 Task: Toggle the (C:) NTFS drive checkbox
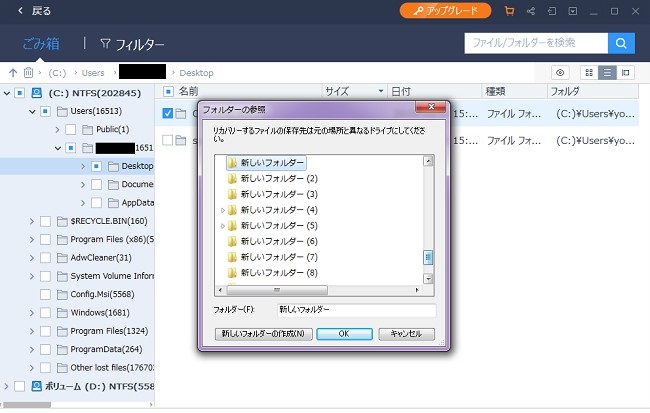coord(19,93)
